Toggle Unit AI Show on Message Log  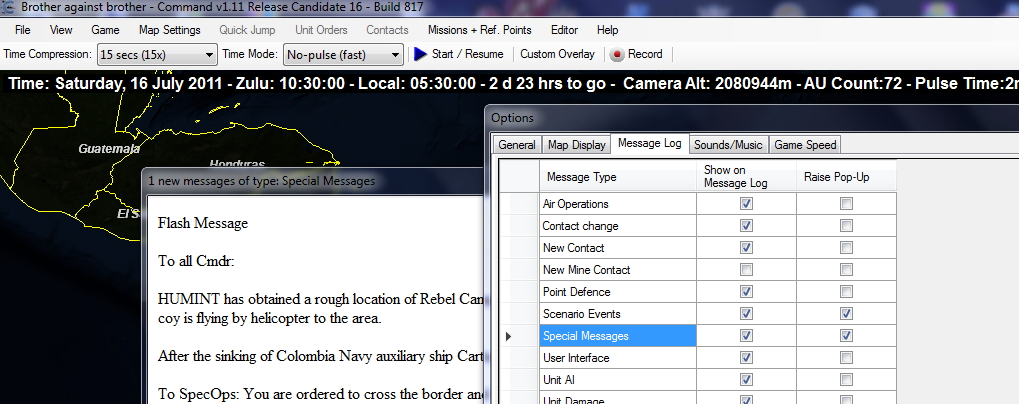746,380
